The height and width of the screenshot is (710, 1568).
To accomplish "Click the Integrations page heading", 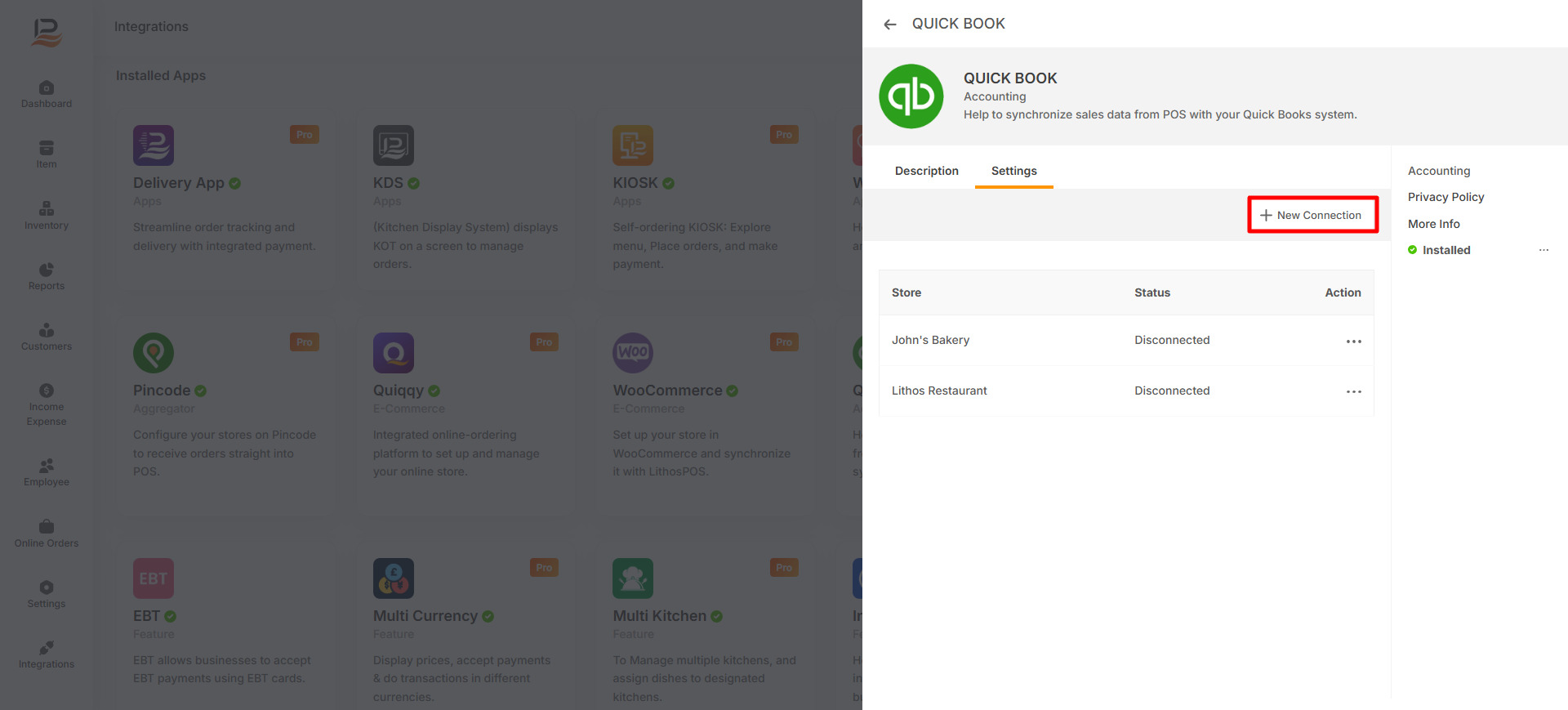I will [x=151, y=26].
